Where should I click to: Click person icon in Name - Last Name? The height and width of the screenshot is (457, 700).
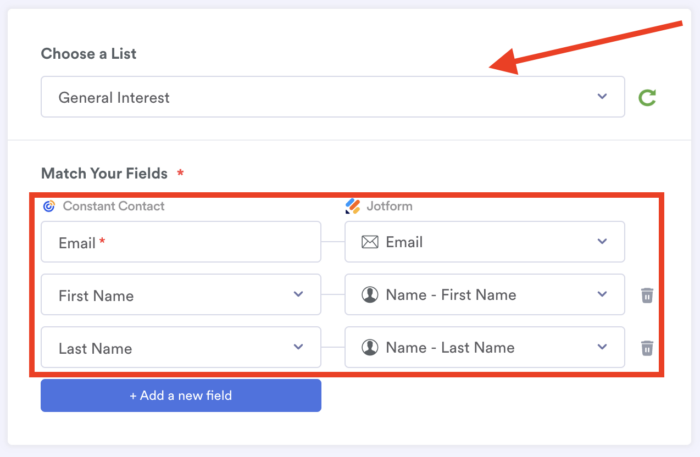tap(370, 348)
